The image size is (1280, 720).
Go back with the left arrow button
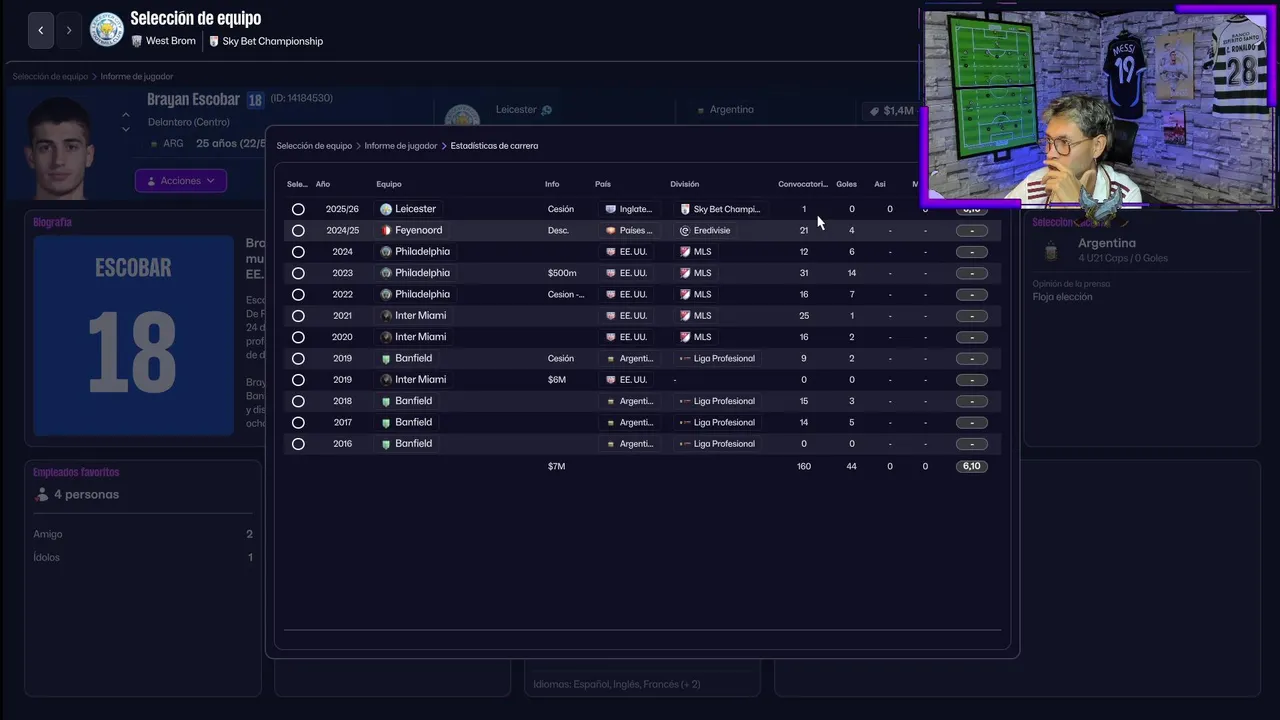point(40,30)
